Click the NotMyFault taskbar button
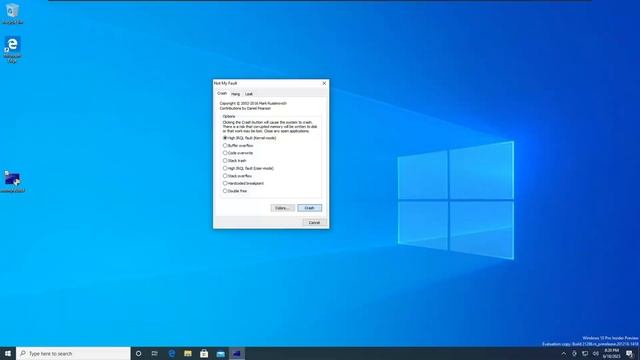The width and height of the screenshot is (640, 360). (x=237, y=353)
